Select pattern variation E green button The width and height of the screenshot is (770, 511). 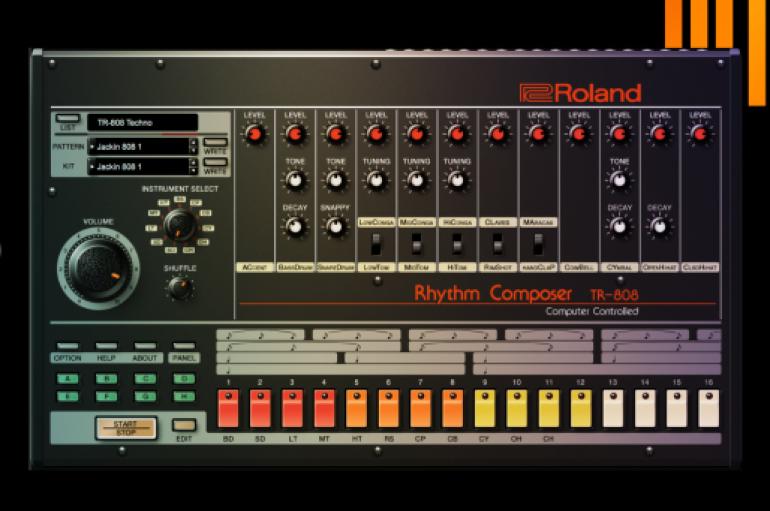[68, 396]
